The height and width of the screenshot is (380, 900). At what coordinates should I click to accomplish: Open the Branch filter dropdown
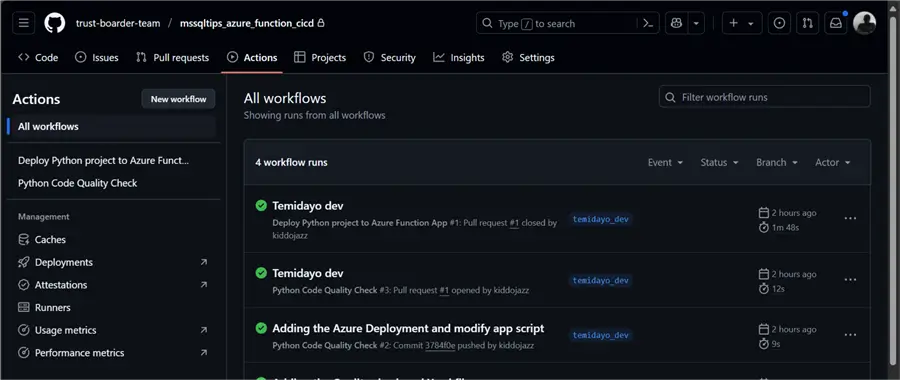tap(777, 162)
